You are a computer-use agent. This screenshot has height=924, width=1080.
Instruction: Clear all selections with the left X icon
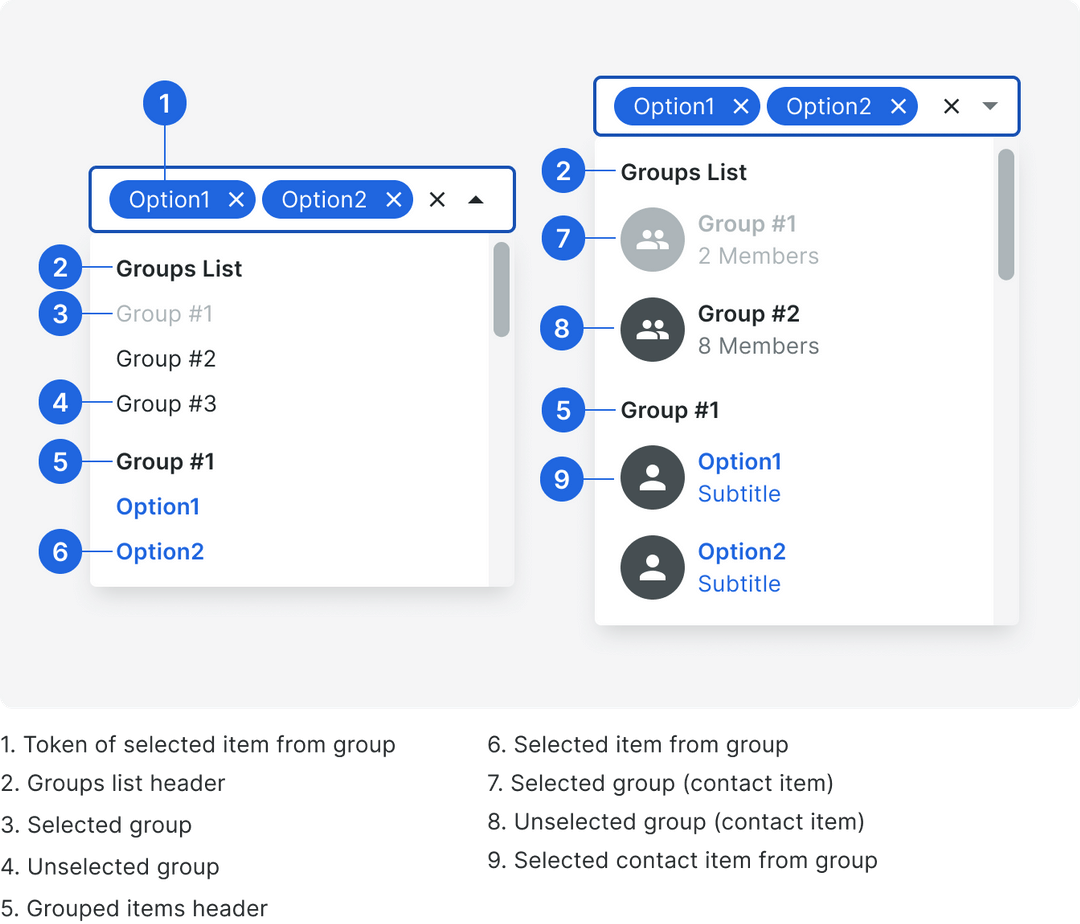[x=437, y=199]
